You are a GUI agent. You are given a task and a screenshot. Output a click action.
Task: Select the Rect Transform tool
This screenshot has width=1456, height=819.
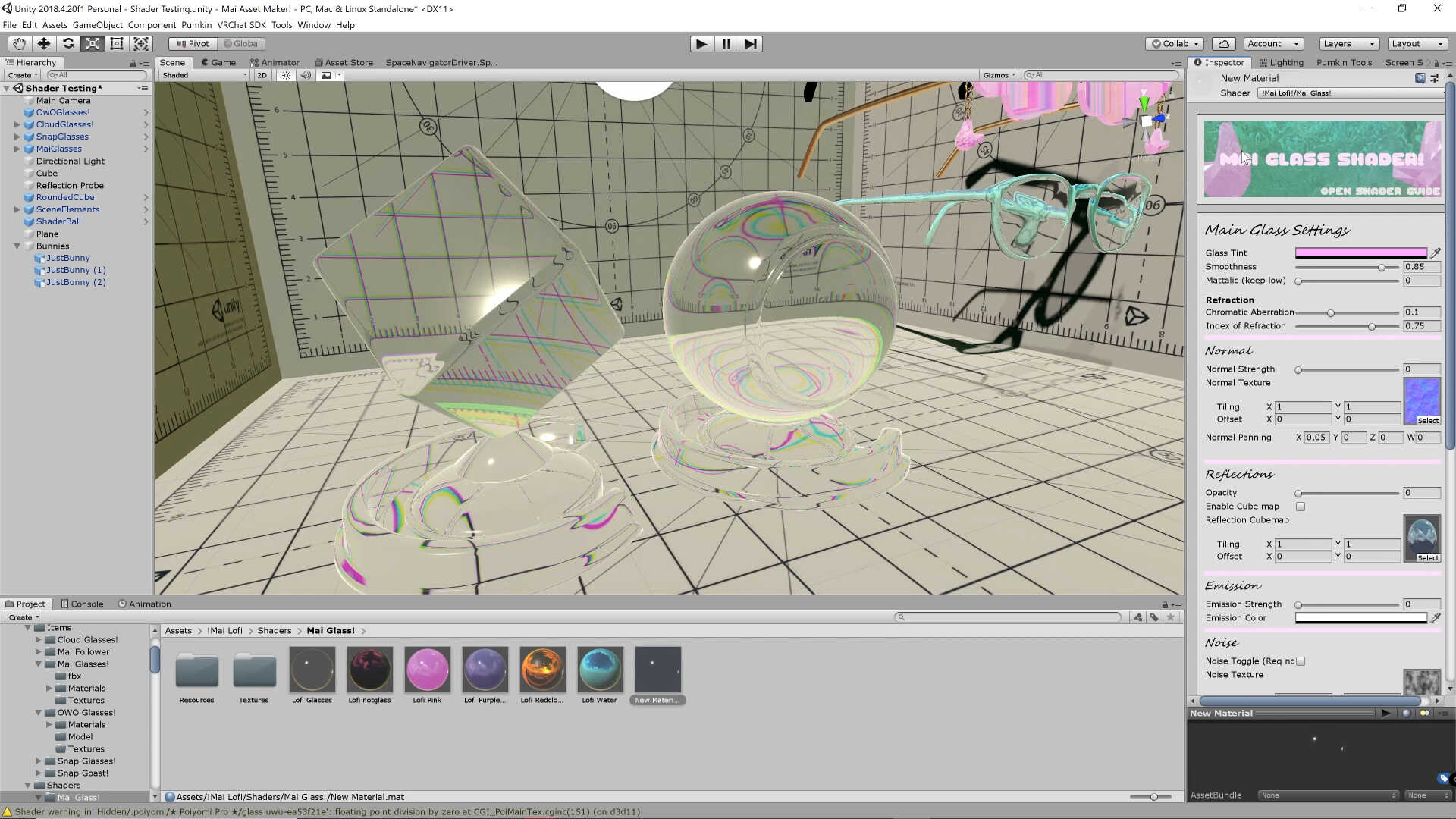point(117,44)
